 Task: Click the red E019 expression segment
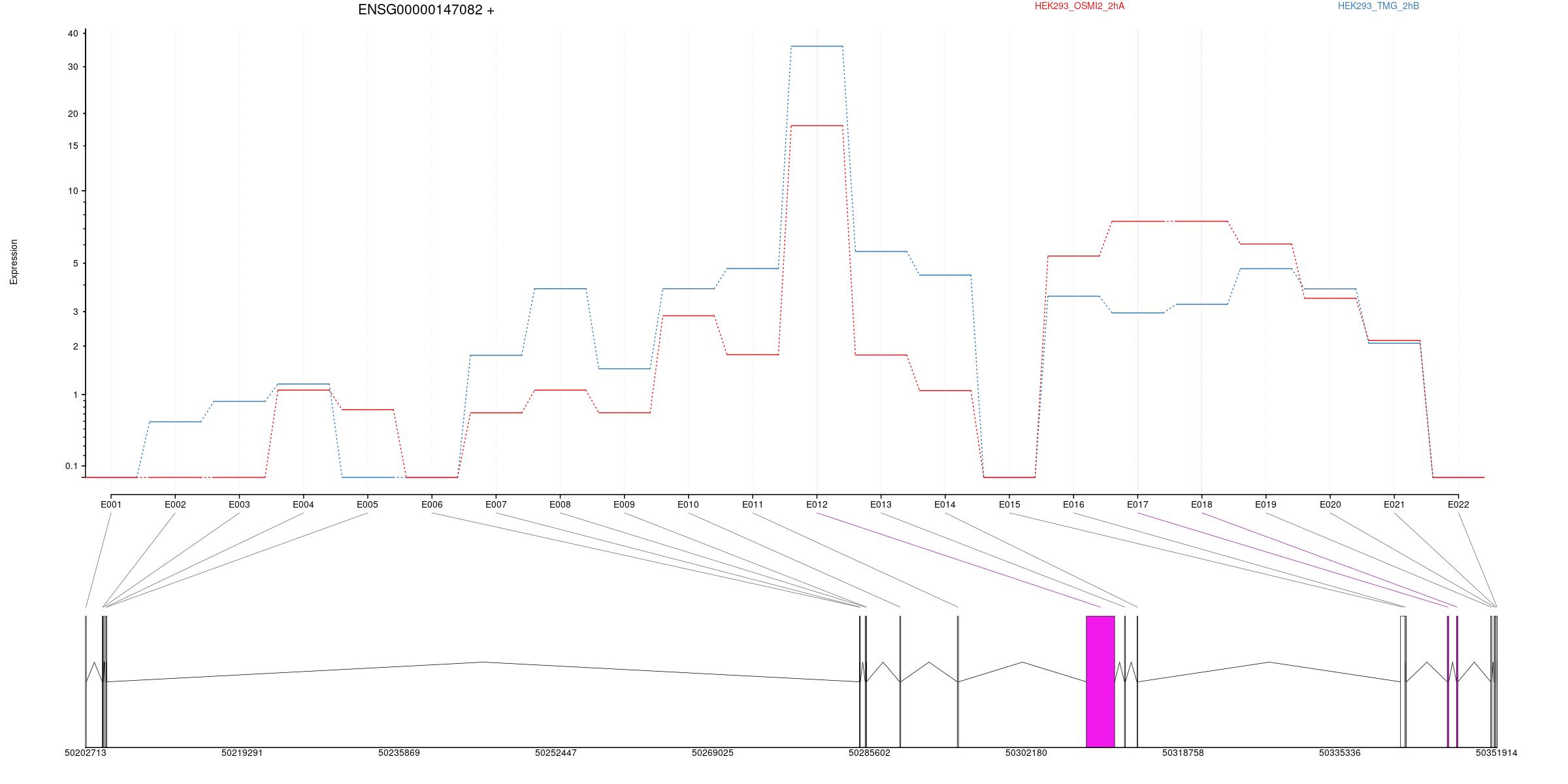tap(1266, 244)
